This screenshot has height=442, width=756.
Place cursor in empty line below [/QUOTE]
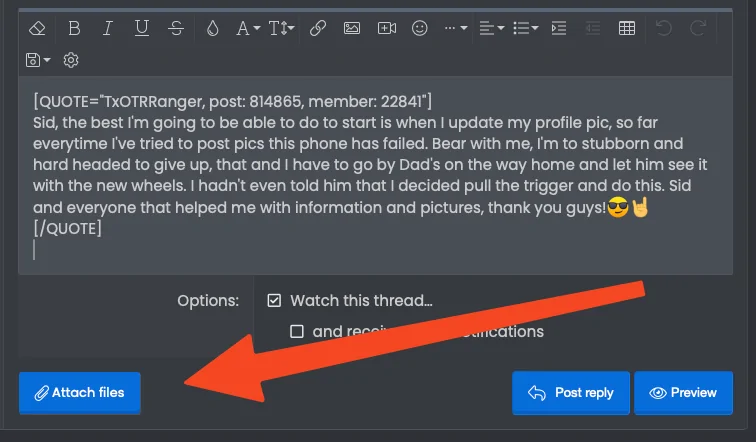(x=376, y=250)
